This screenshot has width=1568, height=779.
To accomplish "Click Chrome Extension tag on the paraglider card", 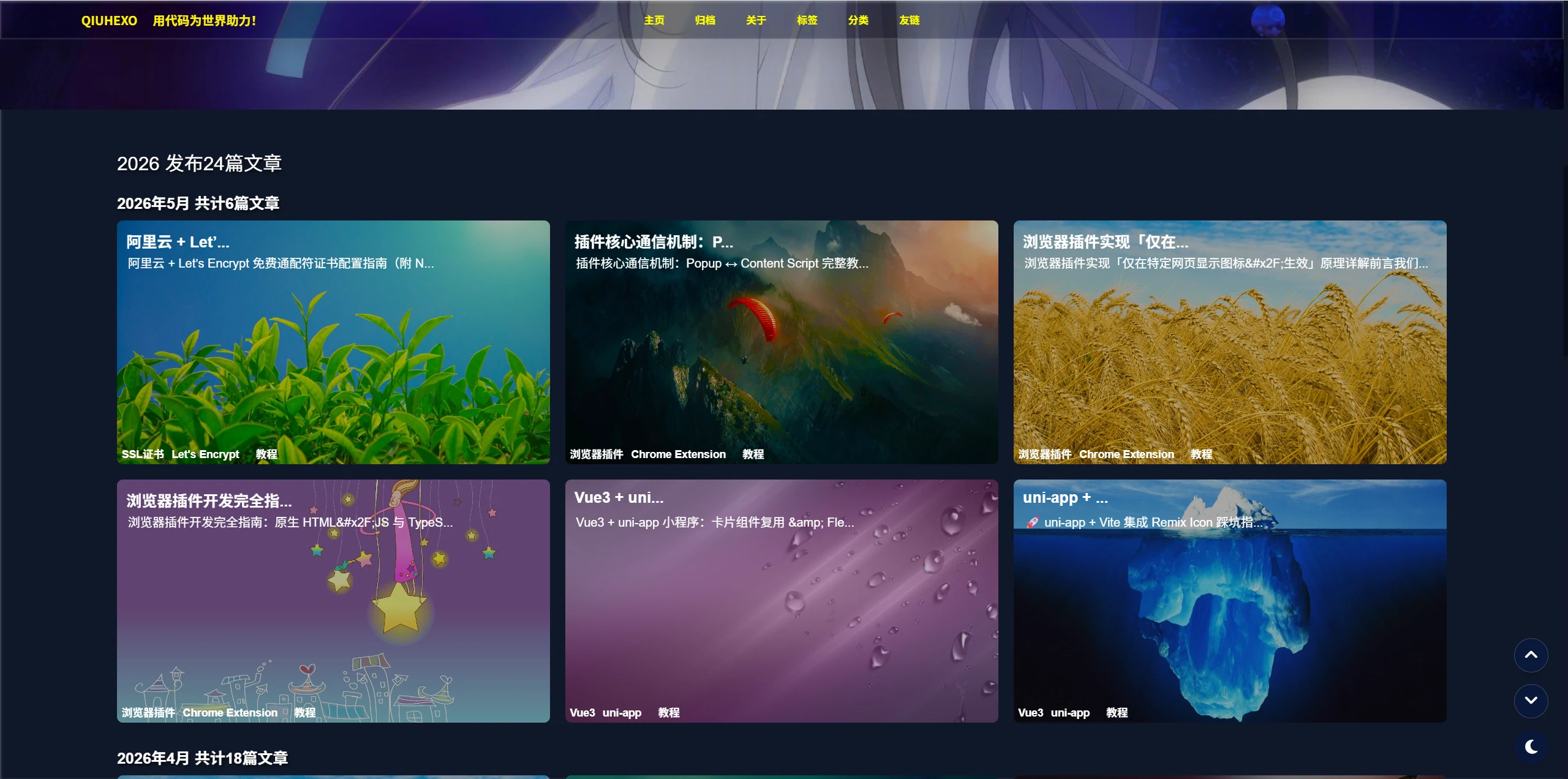I will pyautogui.click(x=678, y=454).
